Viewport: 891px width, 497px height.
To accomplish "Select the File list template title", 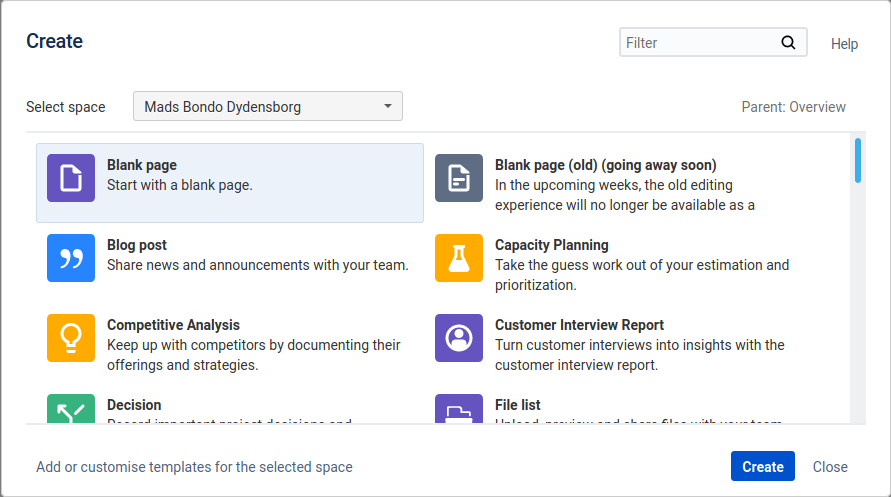I will (517, 405).
